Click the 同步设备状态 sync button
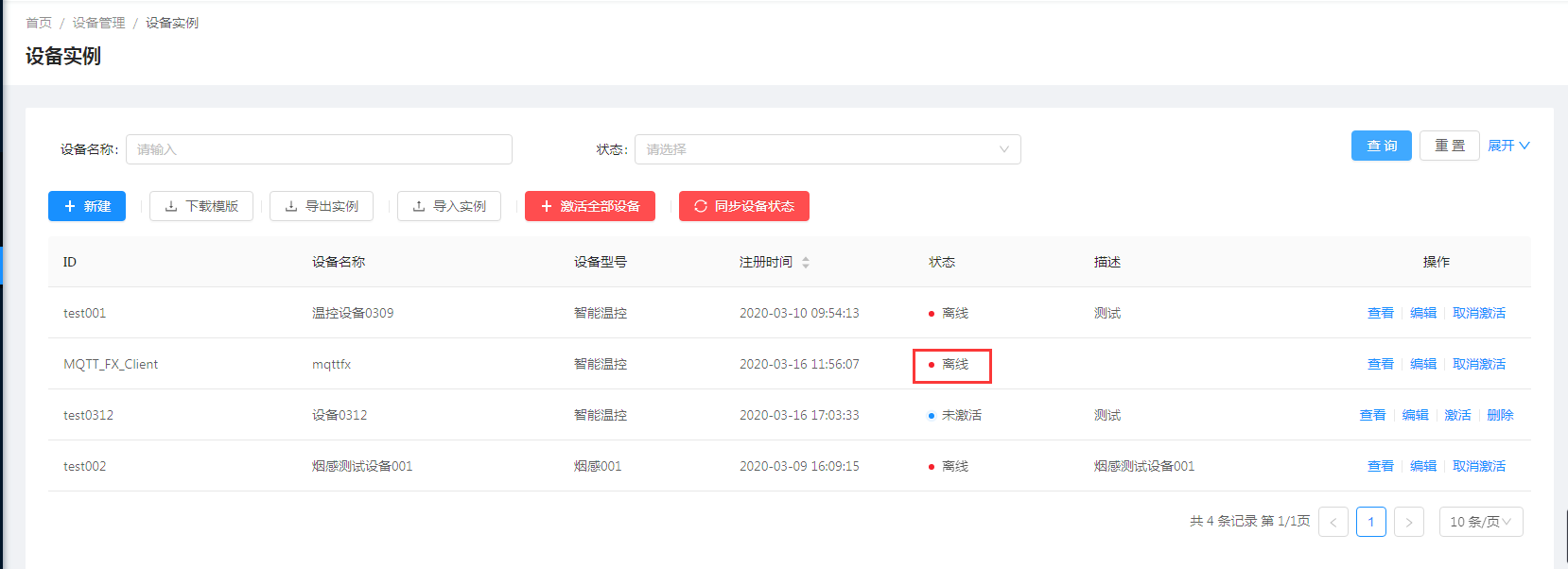Screen dimensions: 1568x569 coord(744,206)
